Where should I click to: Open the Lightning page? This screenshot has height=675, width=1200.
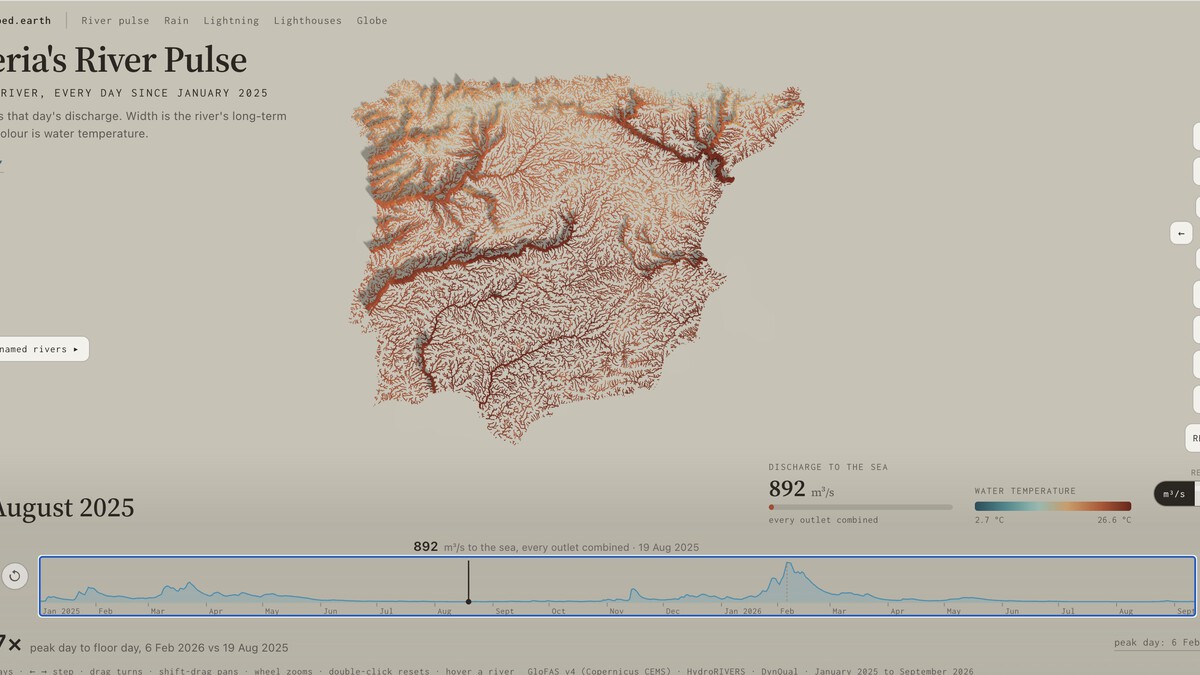[231, 20]
